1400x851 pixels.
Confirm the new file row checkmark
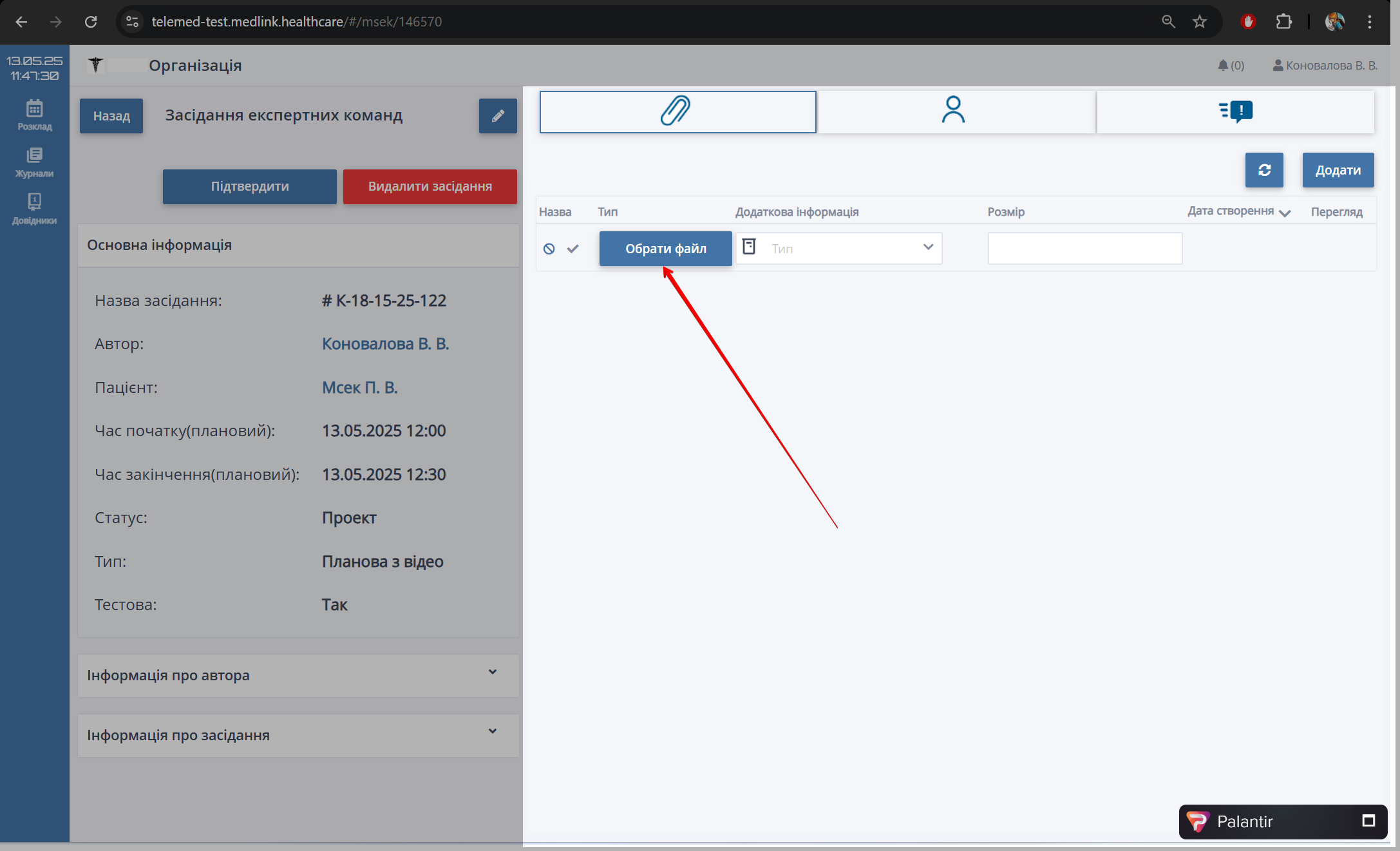click(572, 249)
